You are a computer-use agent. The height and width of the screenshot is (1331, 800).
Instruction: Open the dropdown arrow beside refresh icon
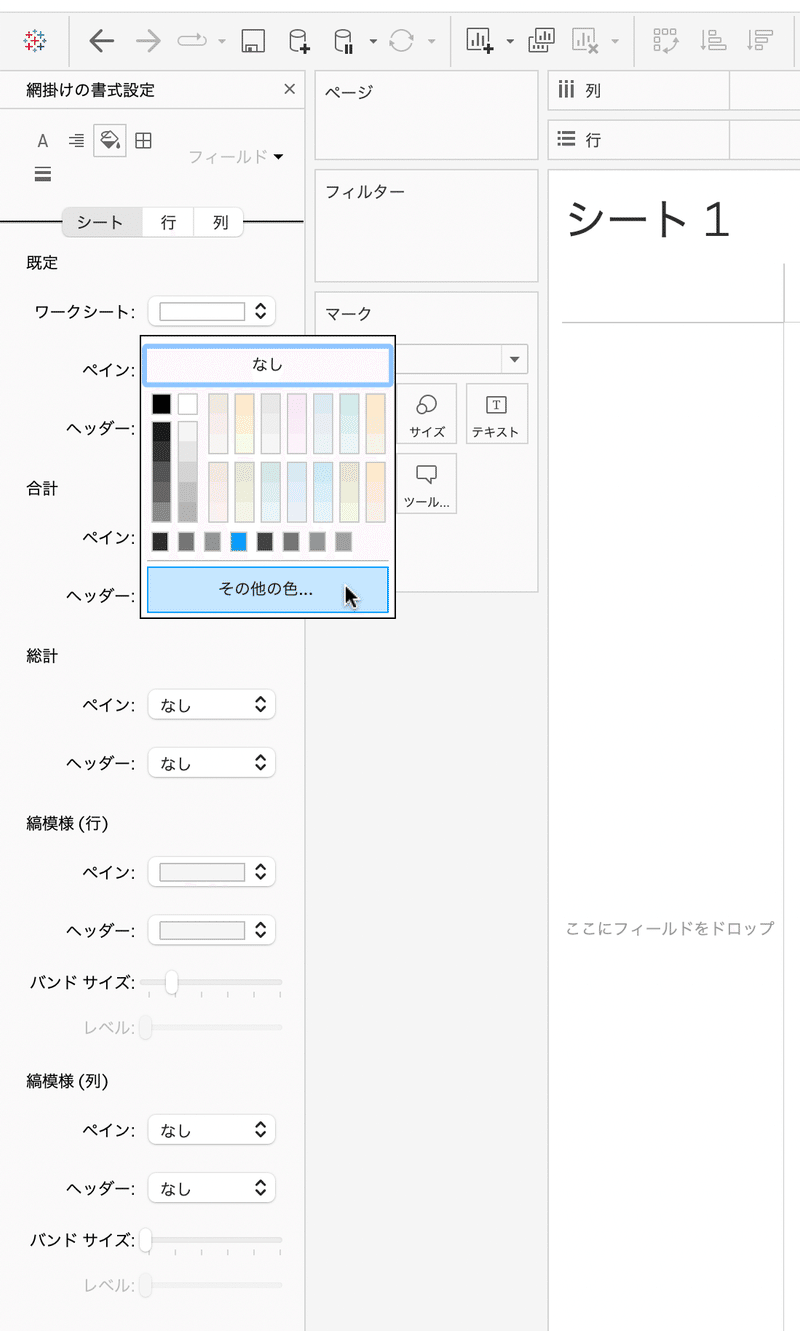431,42
